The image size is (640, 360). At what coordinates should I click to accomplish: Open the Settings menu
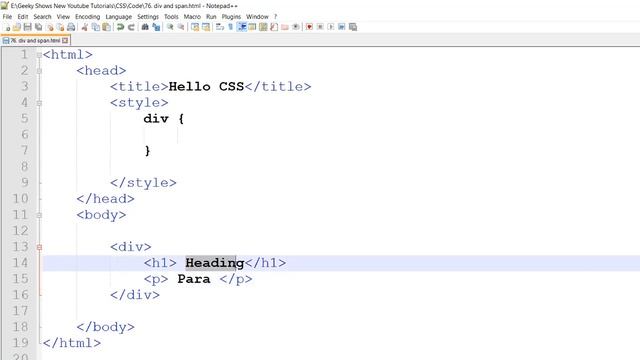click(148, 17)
